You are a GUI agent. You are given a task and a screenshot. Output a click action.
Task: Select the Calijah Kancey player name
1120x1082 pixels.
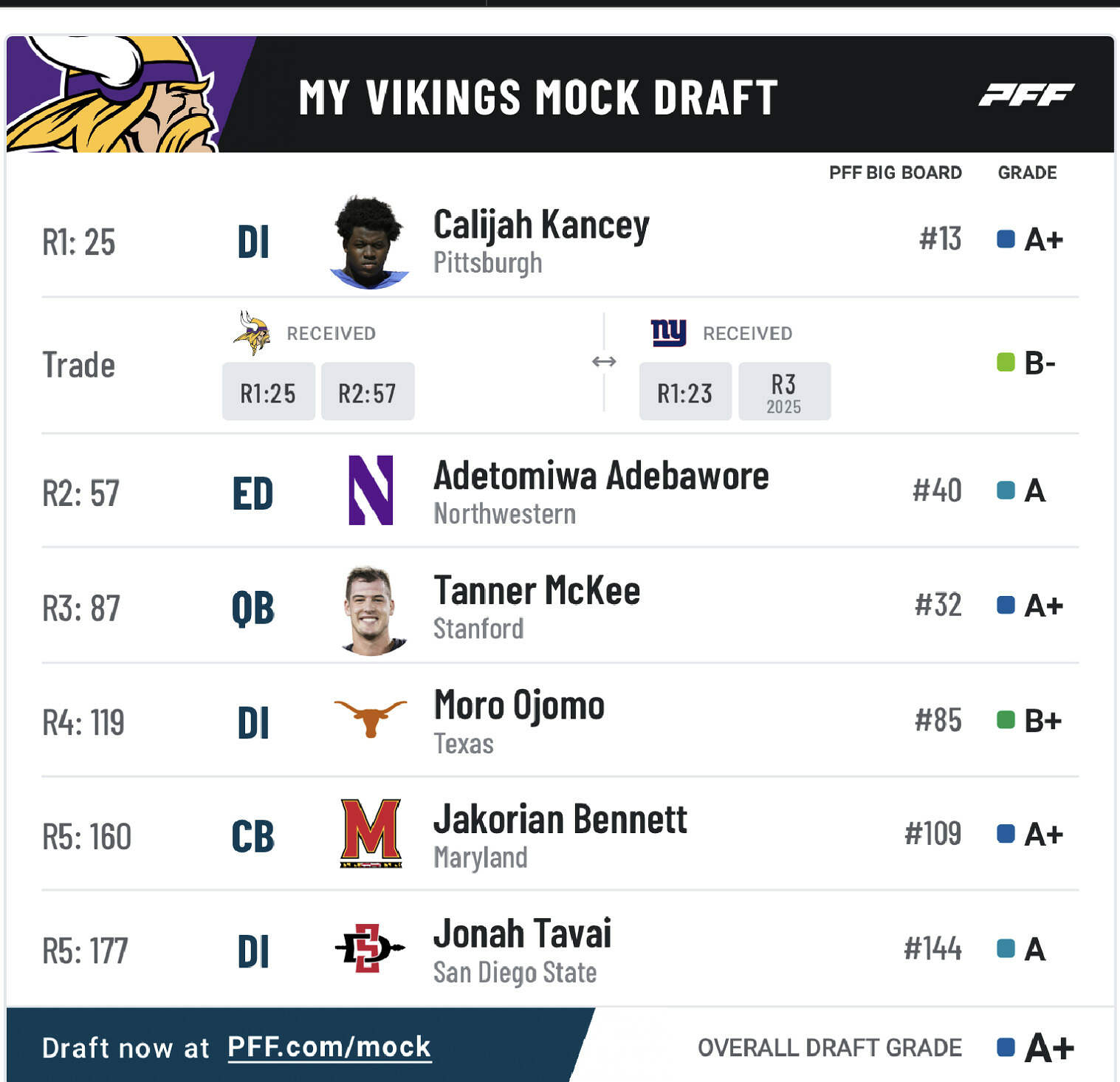pos(541,225)
